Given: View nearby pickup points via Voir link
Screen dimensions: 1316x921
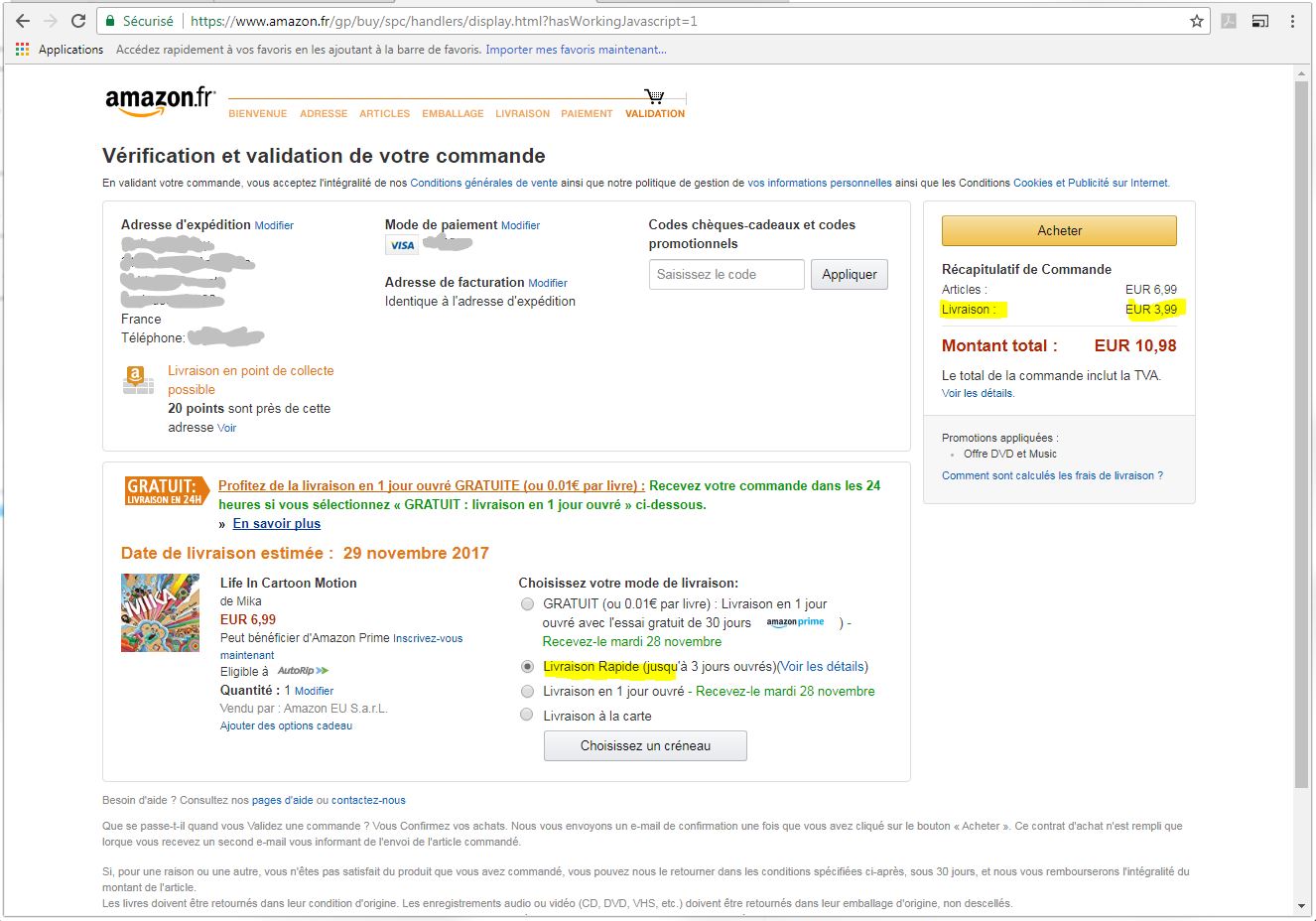Looking at the screenshot, I should (227, 428).
